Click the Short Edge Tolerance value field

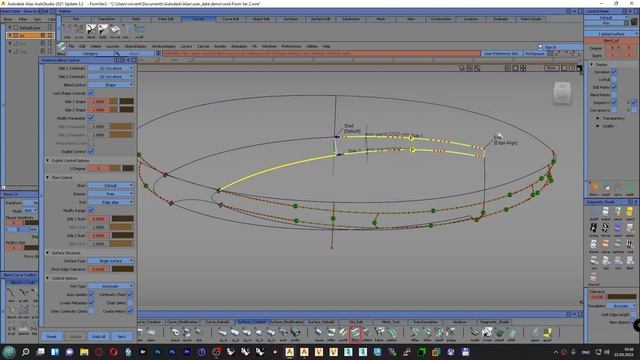pyautogui.click(x=98, y=269)
